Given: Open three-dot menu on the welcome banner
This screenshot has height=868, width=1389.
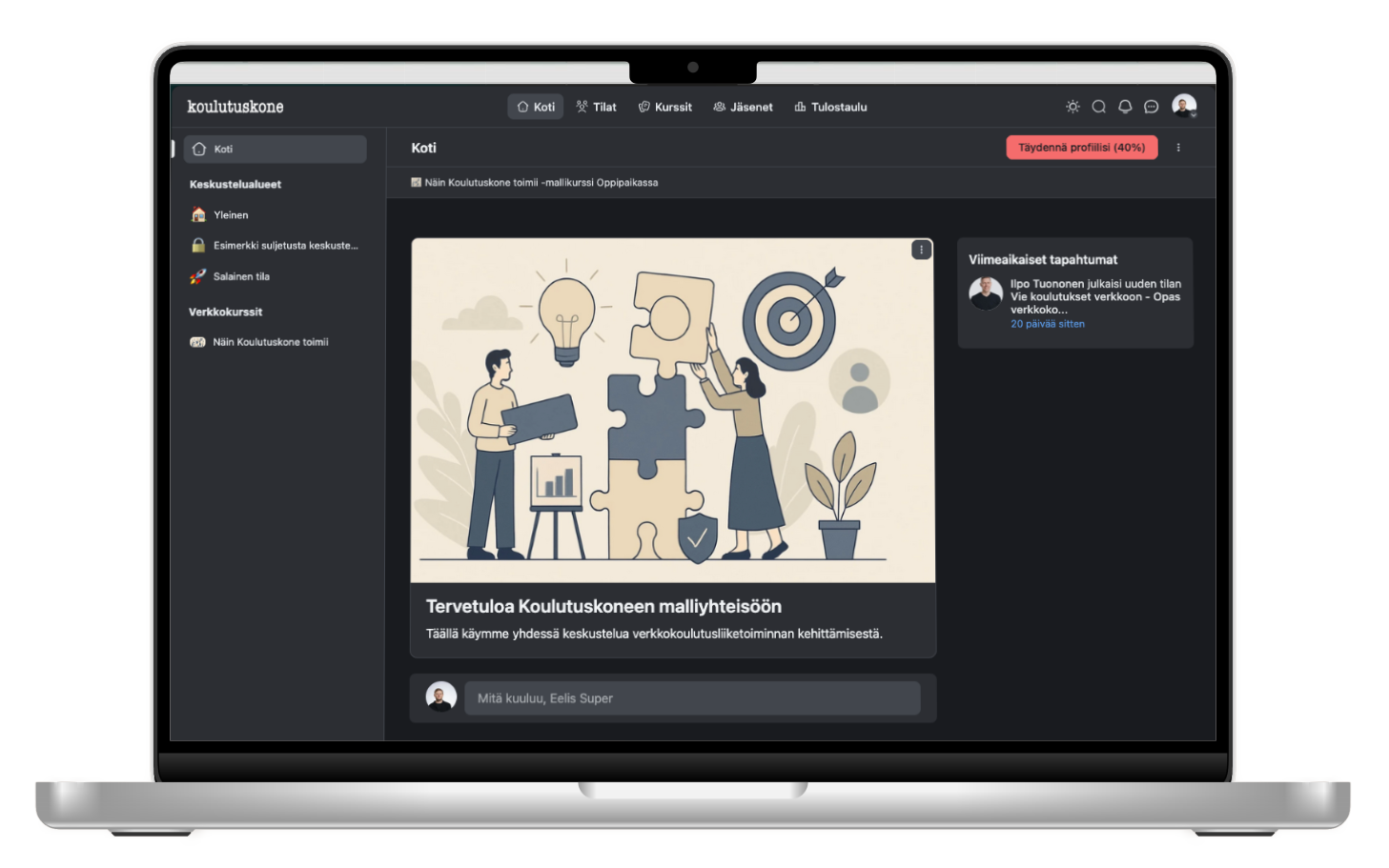Looking at the screenshot, I should [x=921, y=250].
